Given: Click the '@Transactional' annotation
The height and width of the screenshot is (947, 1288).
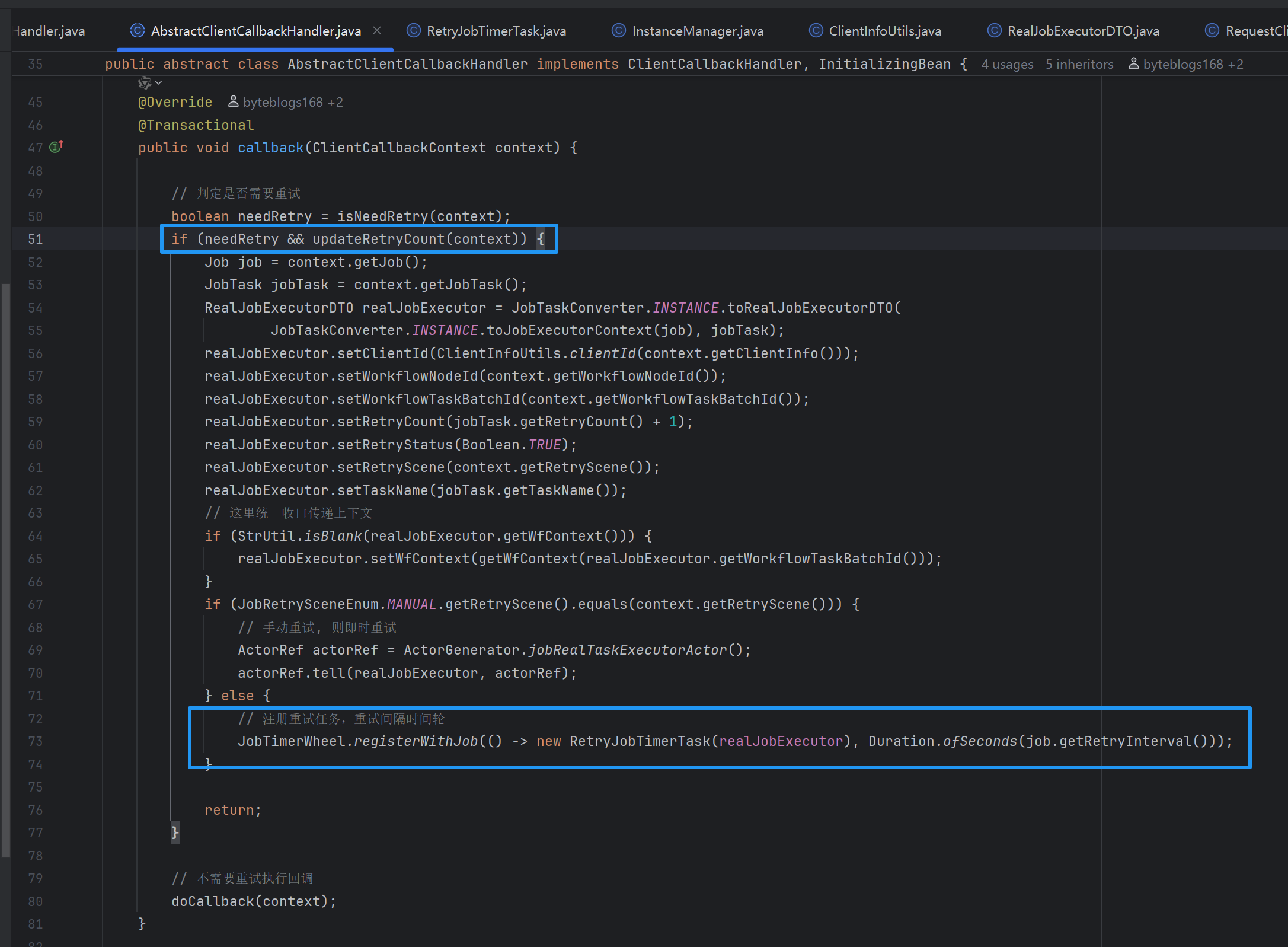Looking at the screenshot, I should click(x=196, y=125).
